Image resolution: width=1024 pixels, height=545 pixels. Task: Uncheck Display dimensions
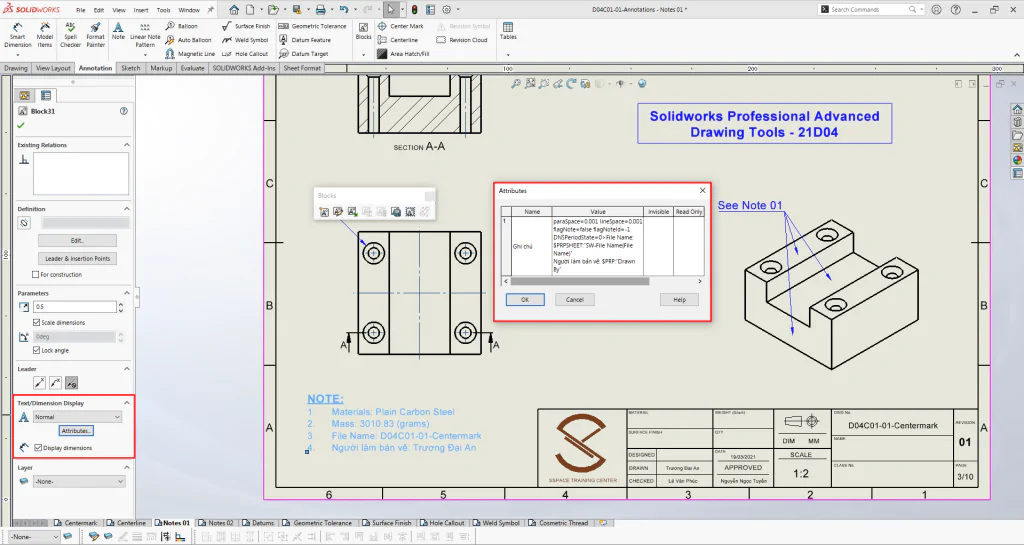[38, 448]
